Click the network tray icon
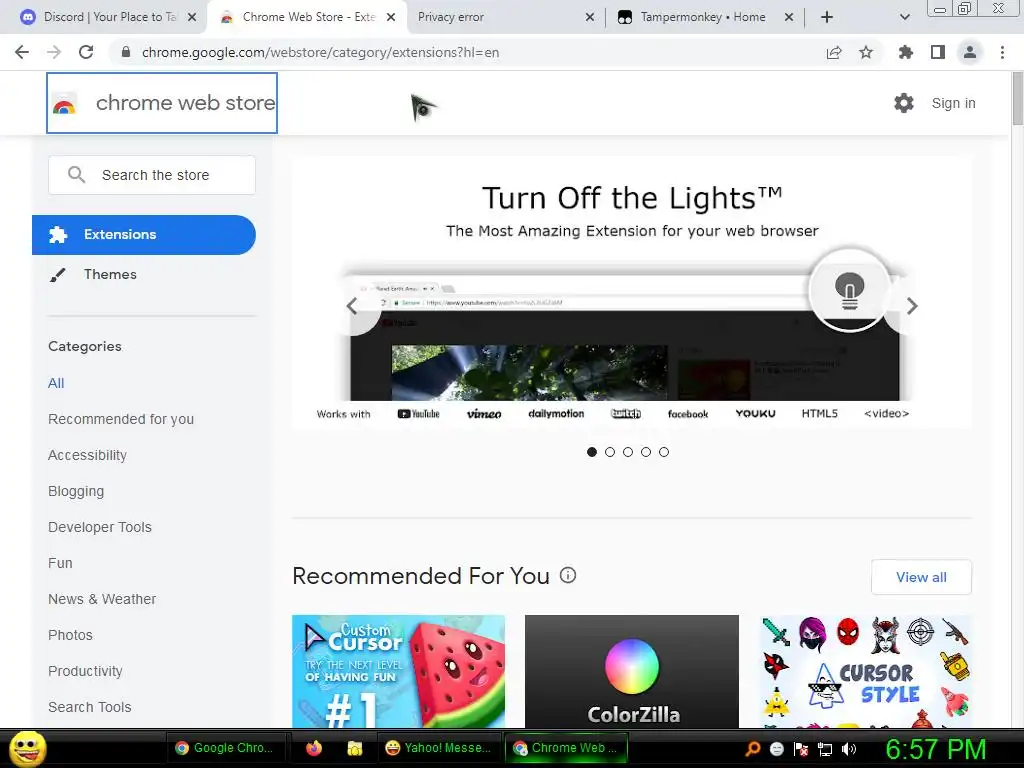 (x=825, y=749)
